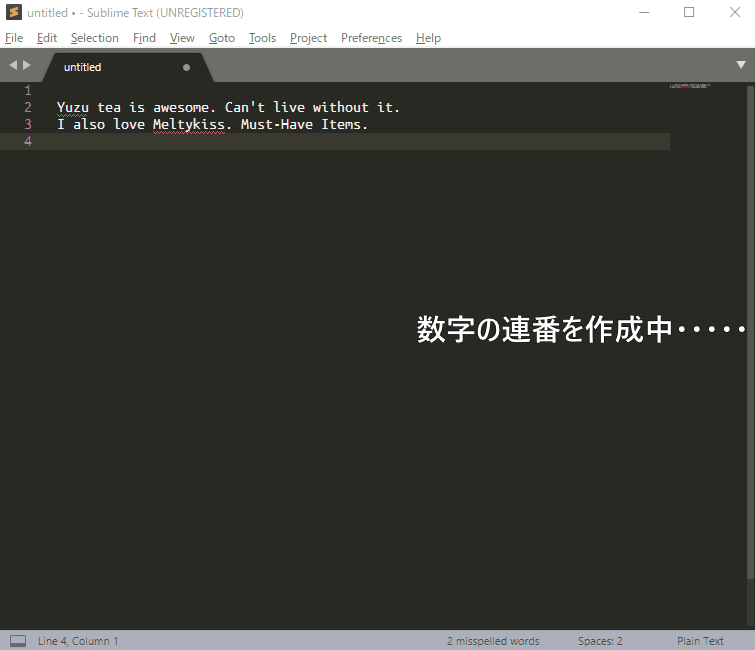Image resolution: width=755 pixels, height=650 pixels.
Task: Close the Sublime Text window
Action: coord(735,13)
